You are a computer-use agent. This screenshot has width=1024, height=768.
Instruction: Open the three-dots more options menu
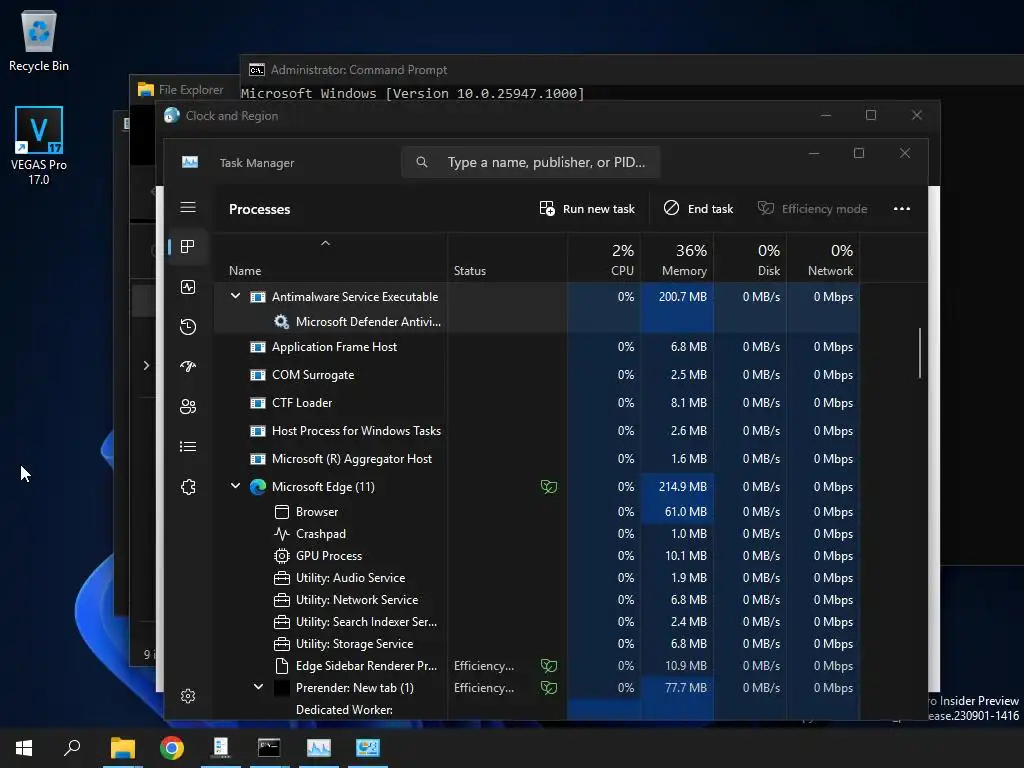tap(902, 209)
